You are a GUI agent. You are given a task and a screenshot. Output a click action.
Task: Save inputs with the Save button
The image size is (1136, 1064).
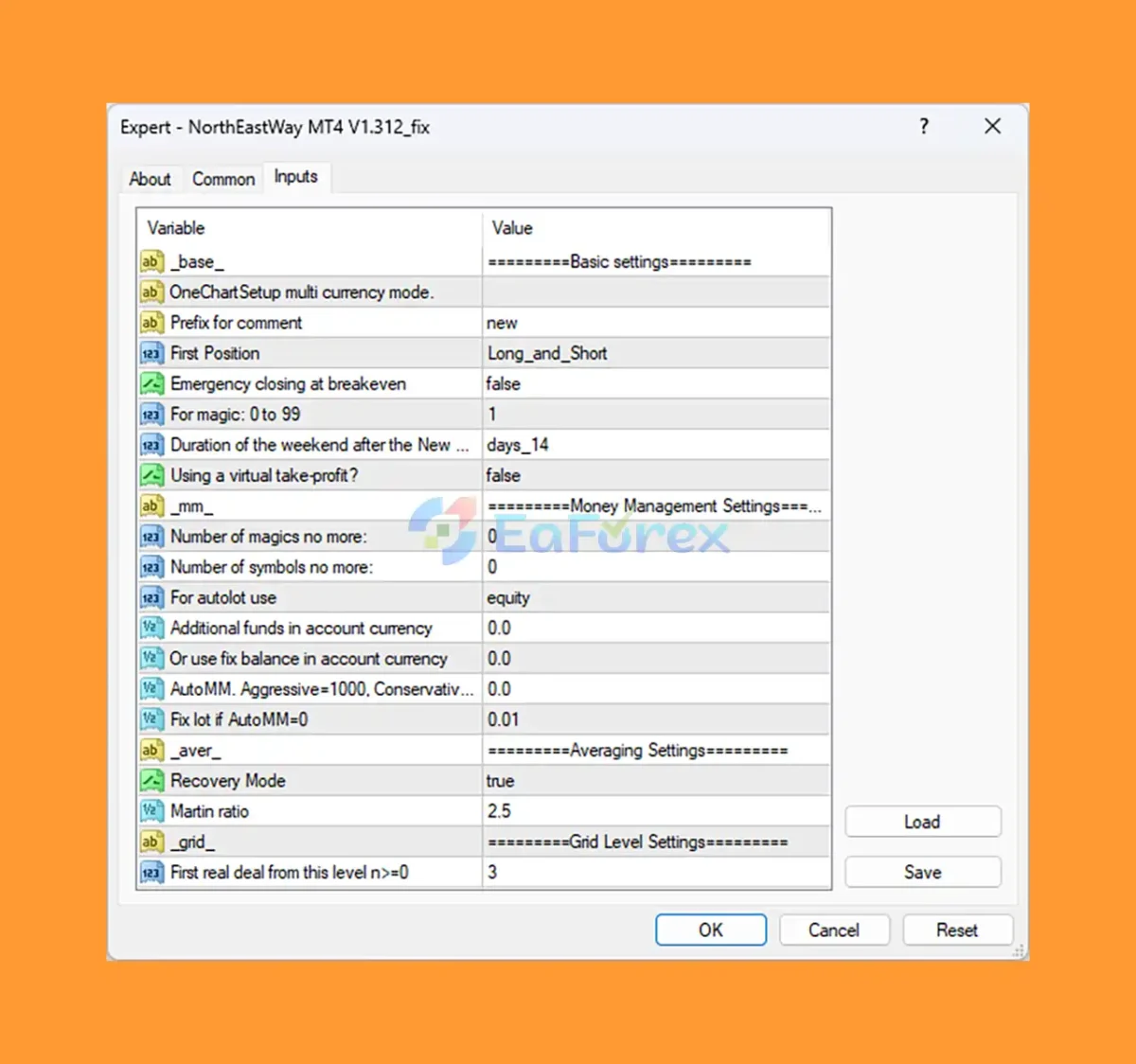tap(923, 872)
